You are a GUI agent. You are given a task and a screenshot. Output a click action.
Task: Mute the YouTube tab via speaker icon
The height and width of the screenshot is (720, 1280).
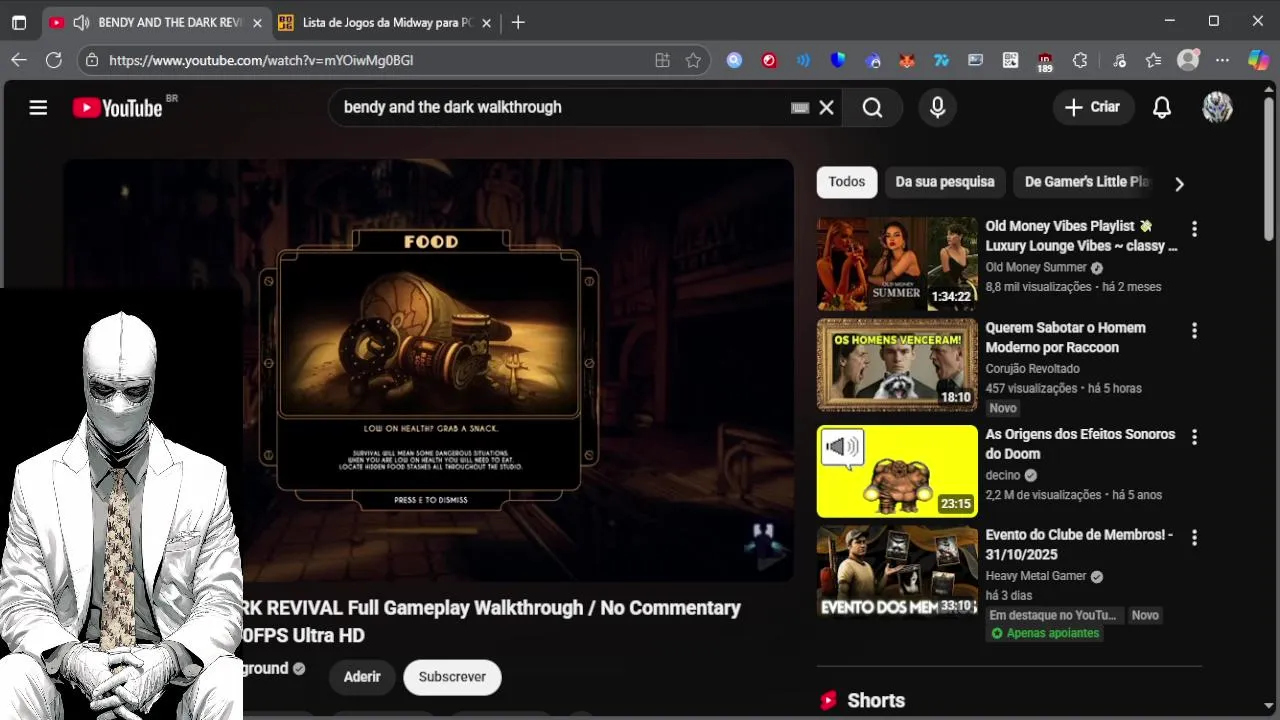81,22
